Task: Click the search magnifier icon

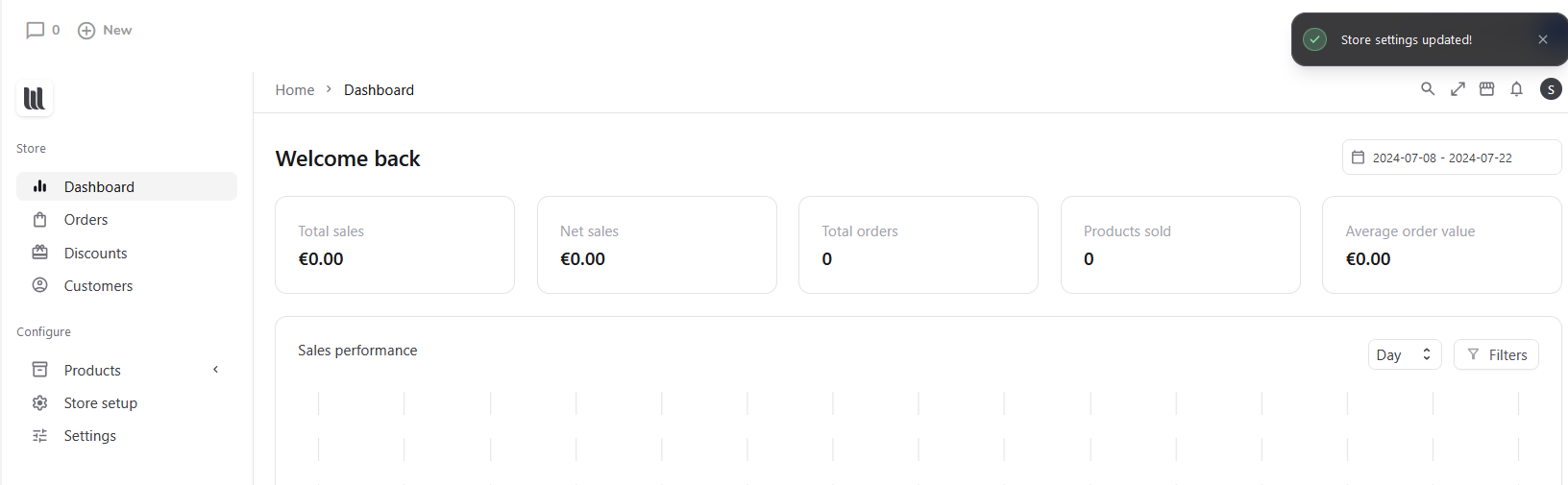Action: point(1428,89)
